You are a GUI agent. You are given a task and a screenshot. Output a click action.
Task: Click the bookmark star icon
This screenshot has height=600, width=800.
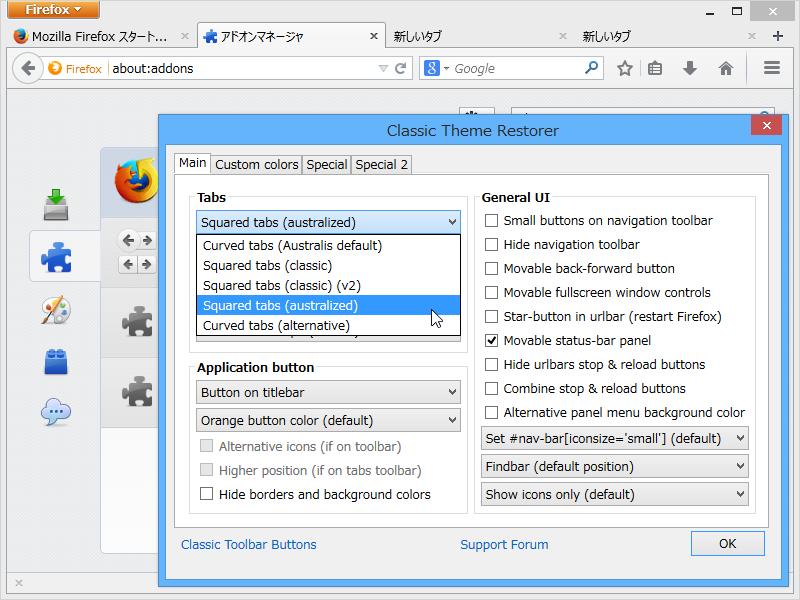coord(624,68)
